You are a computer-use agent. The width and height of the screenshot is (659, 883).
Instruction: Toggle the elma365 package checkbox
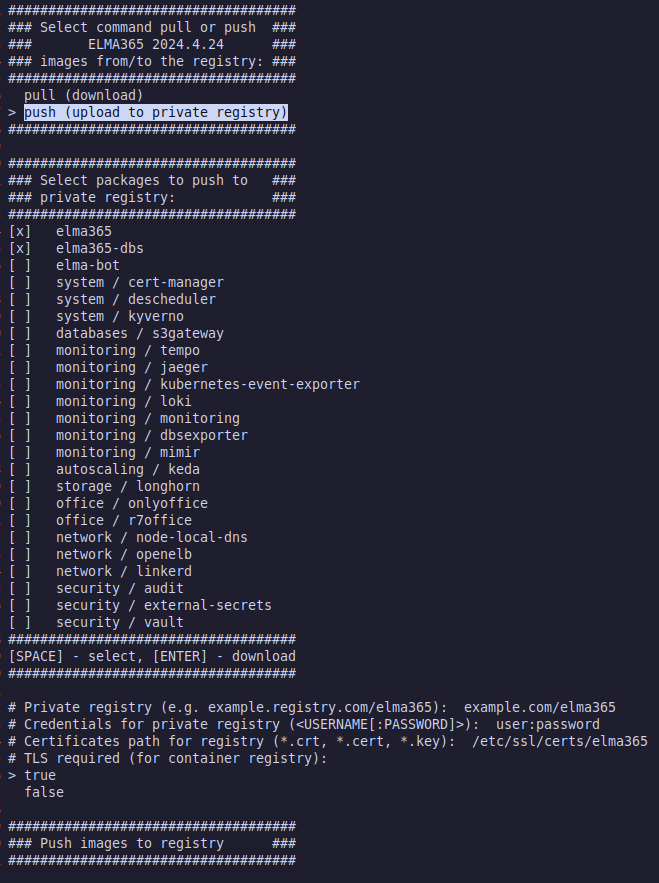19,231
